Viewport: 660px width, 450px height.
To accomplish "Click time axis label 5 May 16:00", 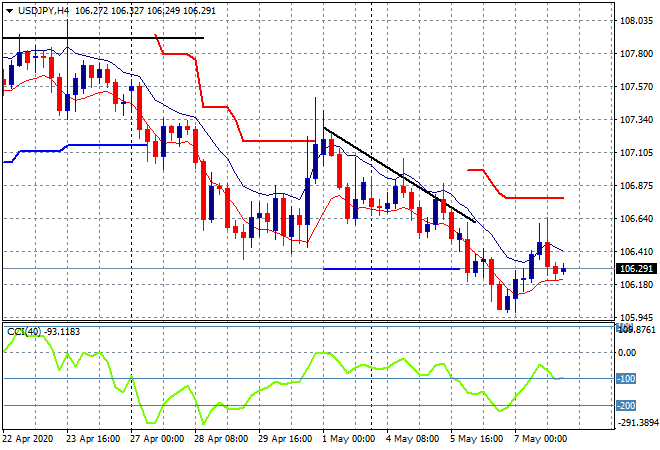I will [x=476, y=439].
